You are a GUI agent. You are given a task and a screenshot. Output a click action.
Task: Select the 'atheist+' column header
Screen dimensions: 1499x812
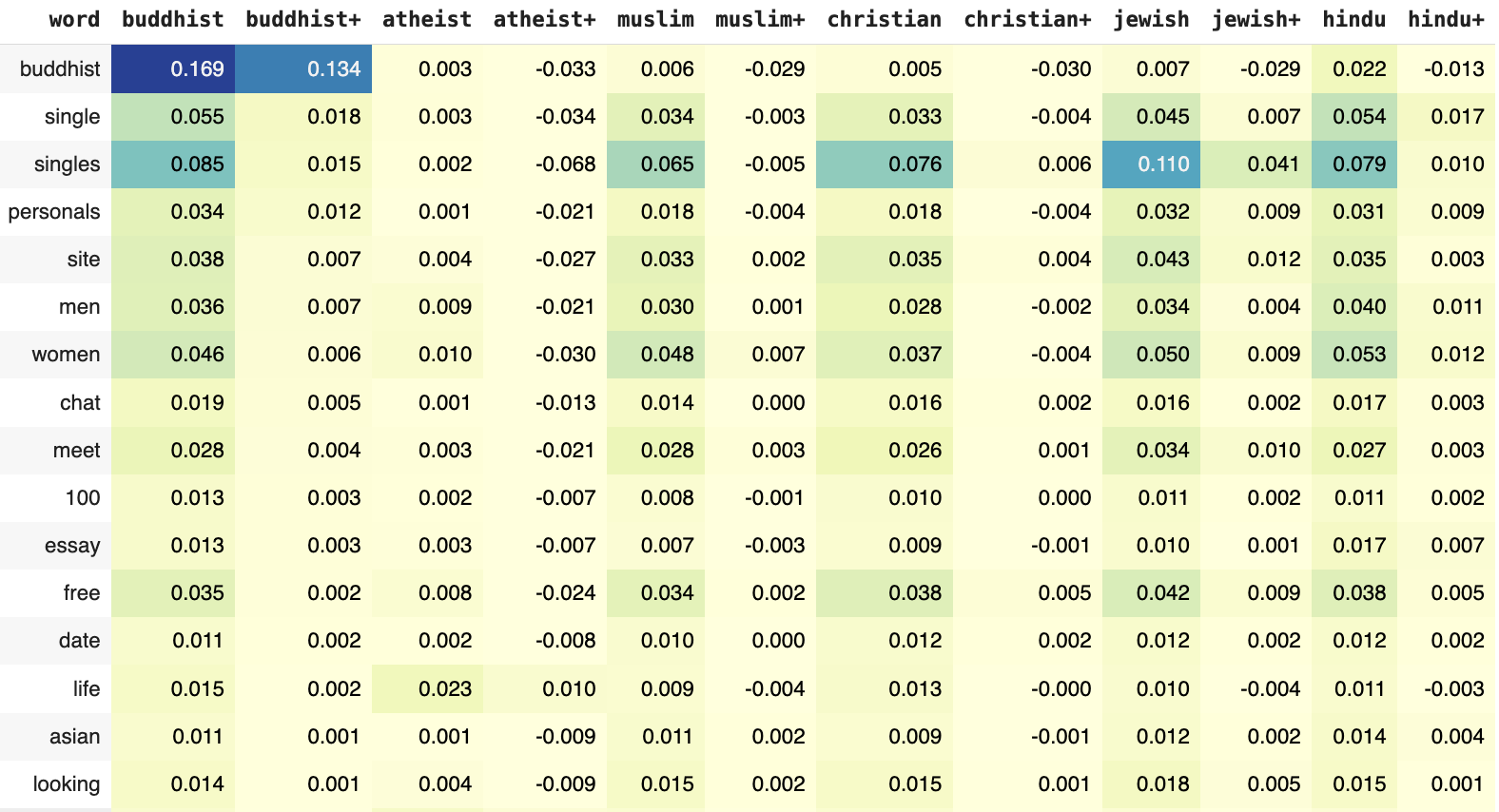pyautogui.click(x=545, y=19)
